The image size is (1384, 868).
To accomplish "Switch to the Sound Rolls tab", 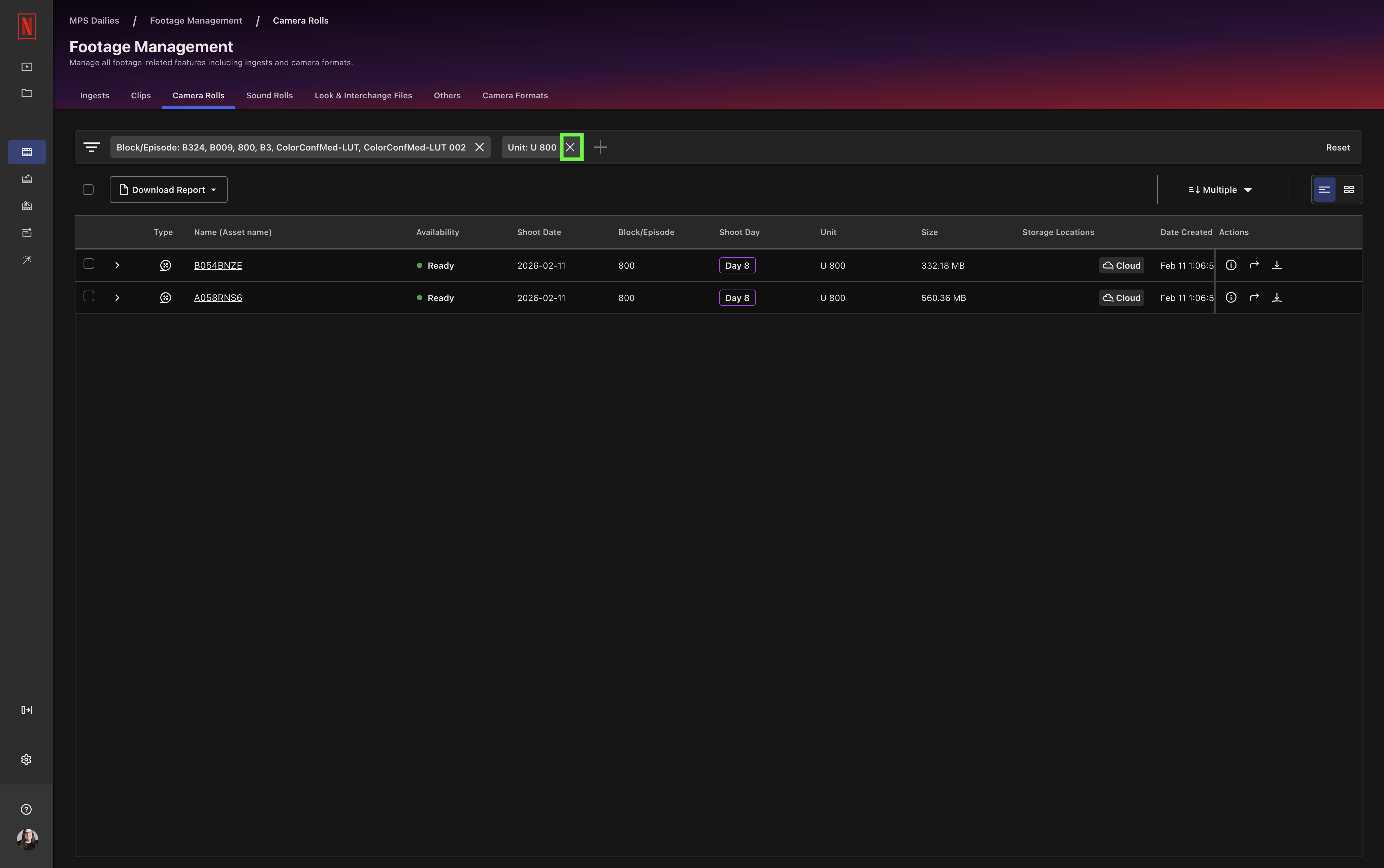I will [x=269, y=95].
